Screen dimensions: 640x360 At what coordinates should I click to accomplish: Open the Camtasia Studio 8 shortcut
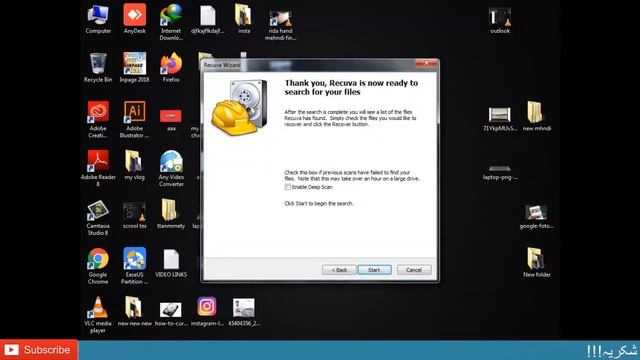point(98,218)
